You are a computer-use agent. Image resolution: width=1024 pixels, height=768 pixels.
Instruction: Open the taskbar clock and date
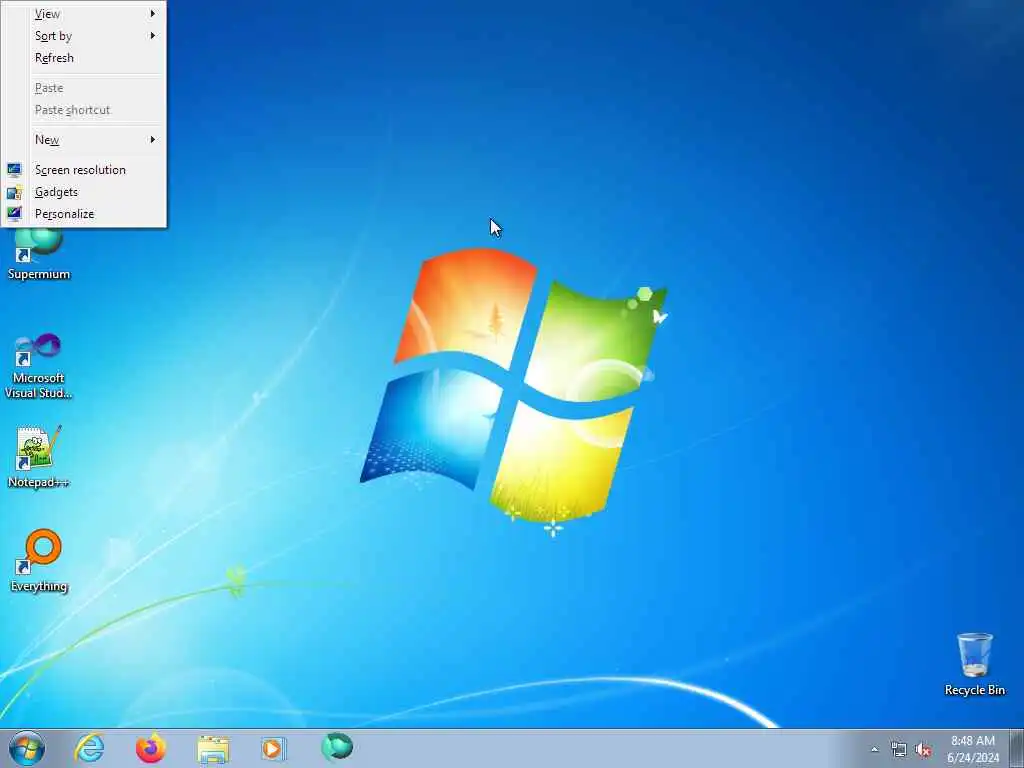973,749
